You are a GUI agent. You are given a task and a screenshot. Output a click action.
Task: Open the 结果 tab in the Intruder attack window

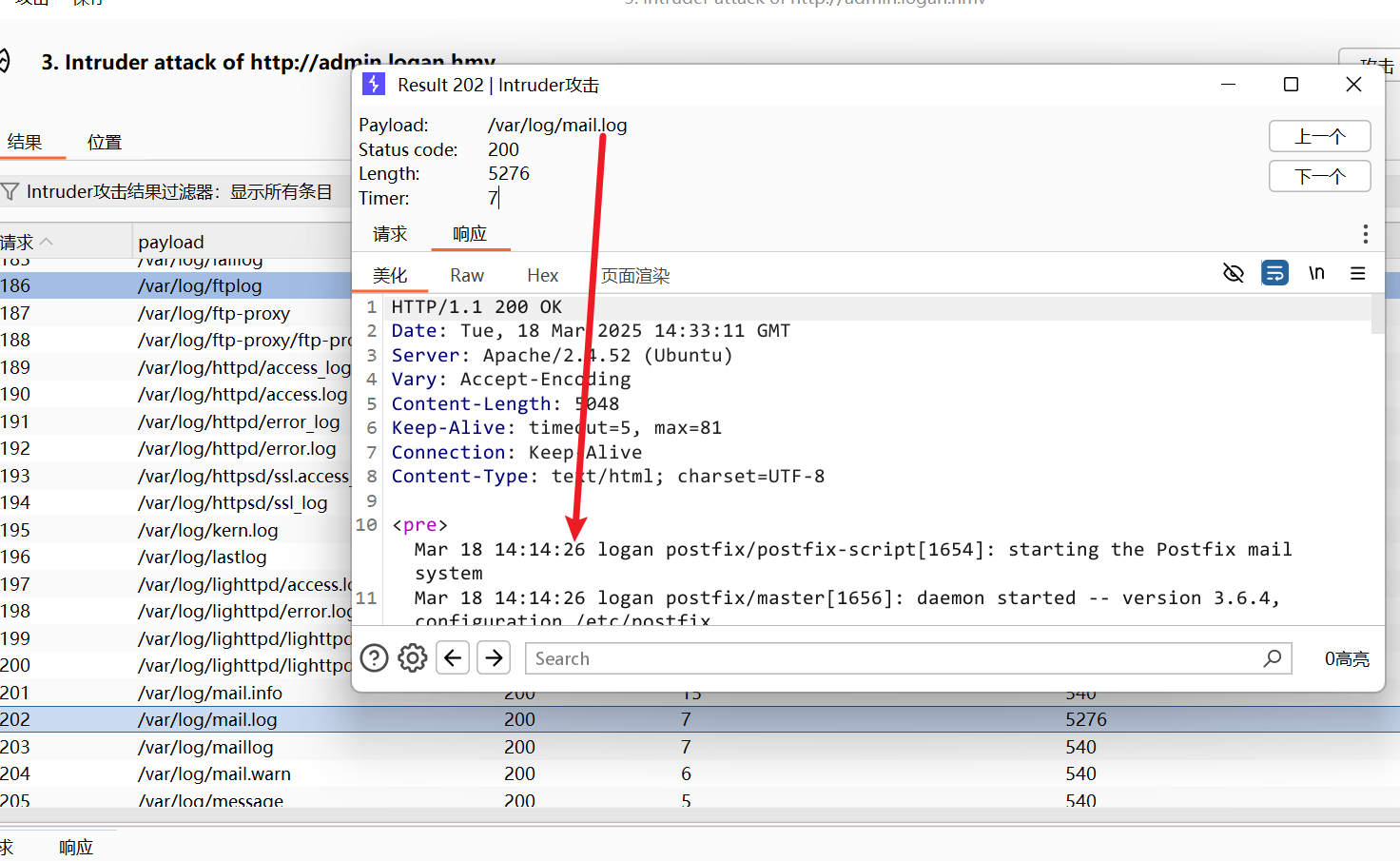click(25, 143)
